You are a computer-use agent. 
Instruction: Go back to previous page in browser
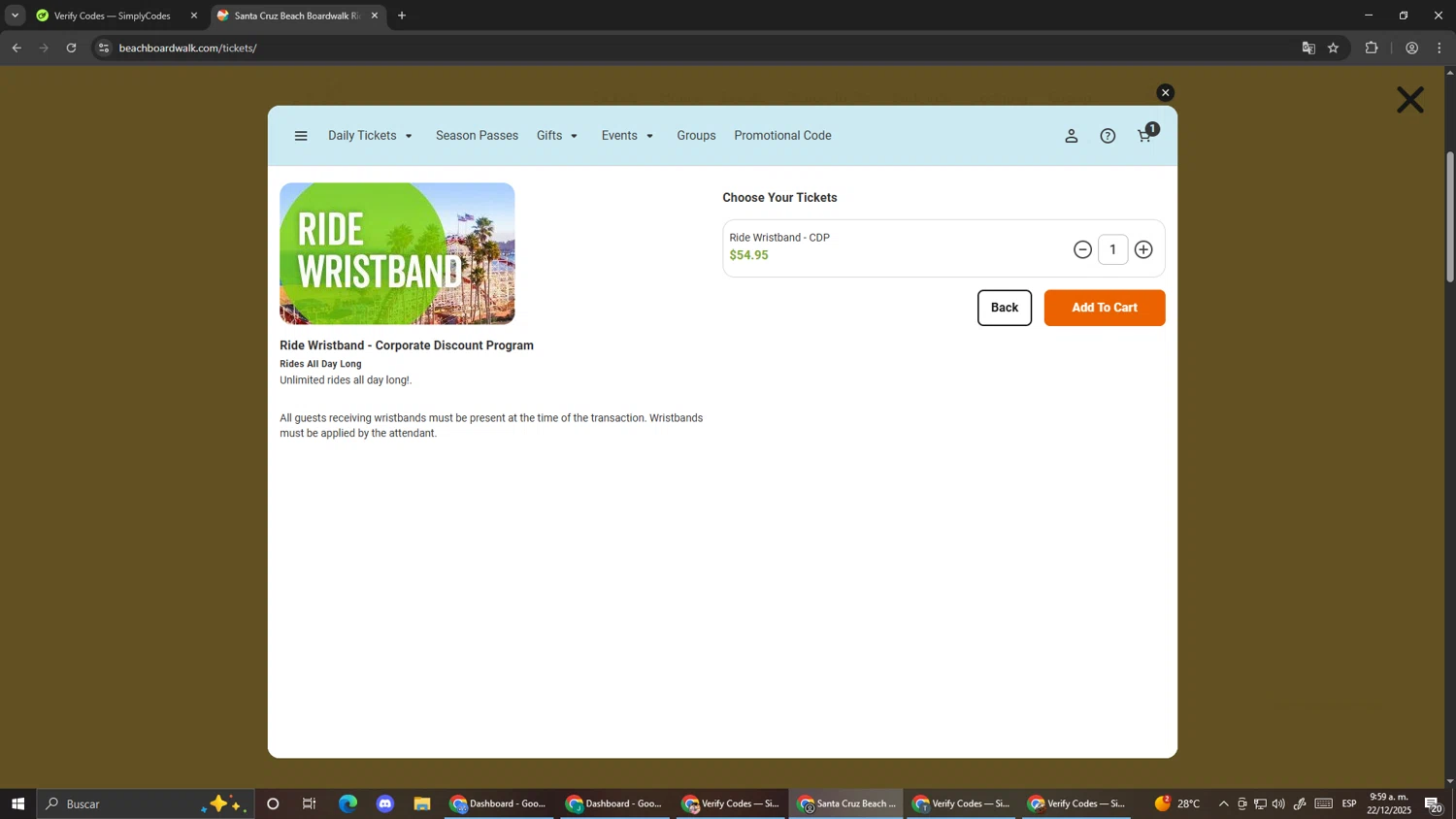17,48
